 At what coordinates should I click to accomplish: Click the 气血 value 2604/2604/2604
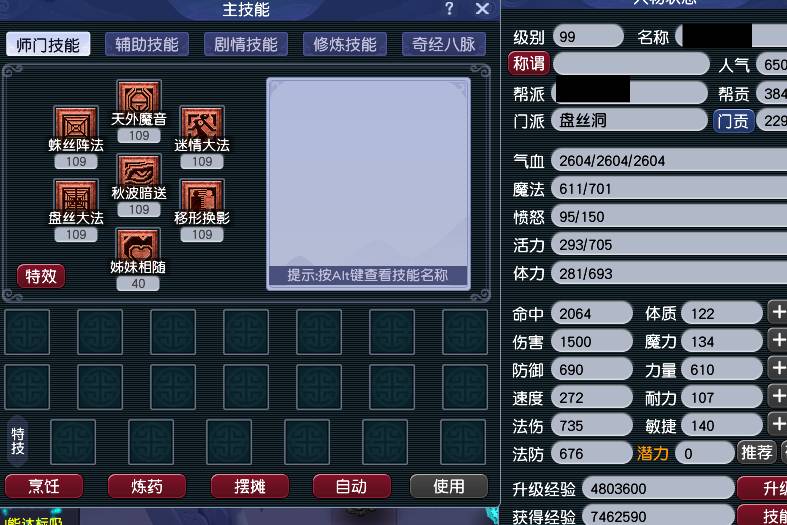coord(669,161)
